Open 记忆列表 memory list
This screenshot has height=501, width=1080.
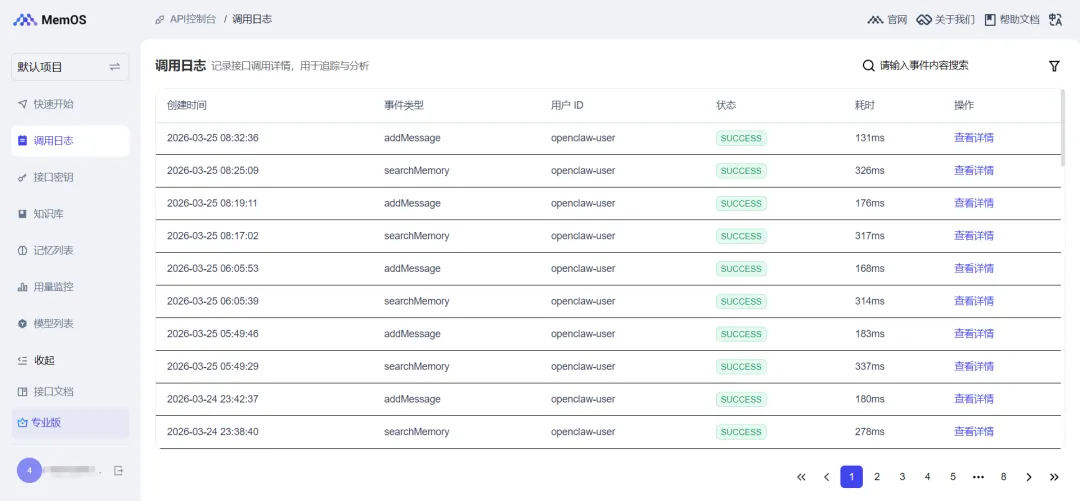(53, 250)
